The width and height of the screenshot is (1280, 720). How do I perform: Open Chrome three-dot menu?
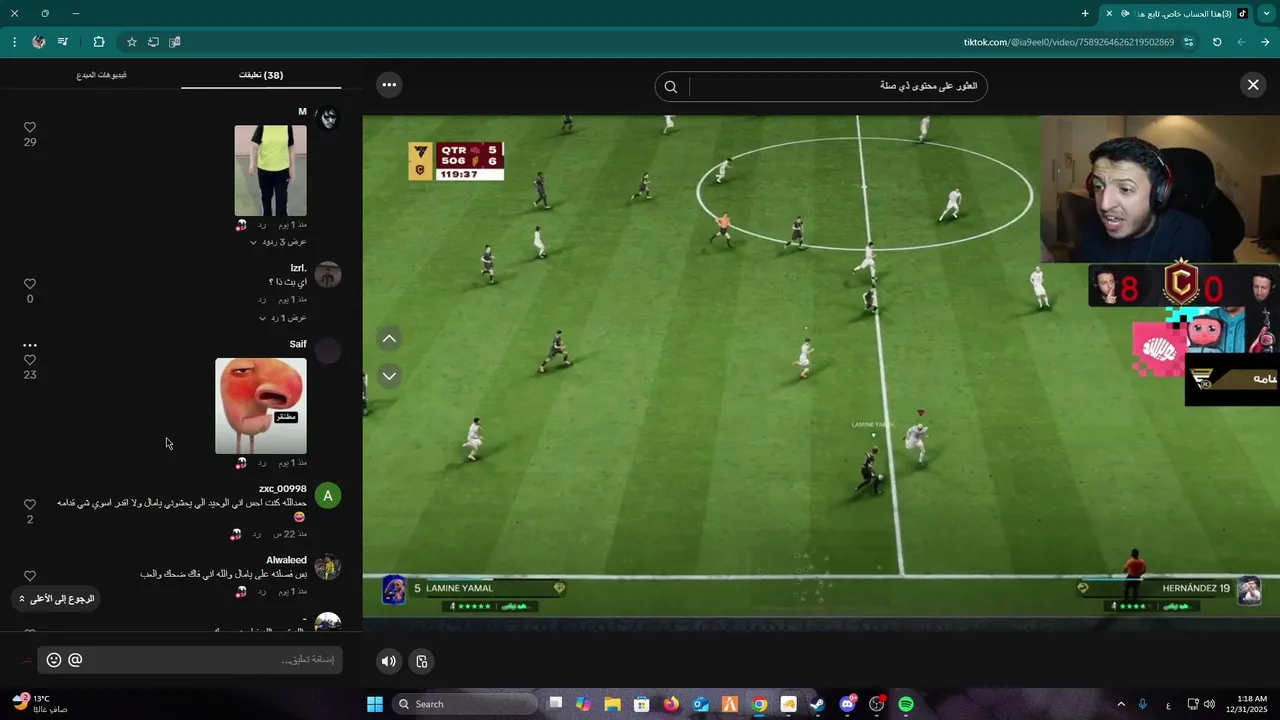pos(14,42)
